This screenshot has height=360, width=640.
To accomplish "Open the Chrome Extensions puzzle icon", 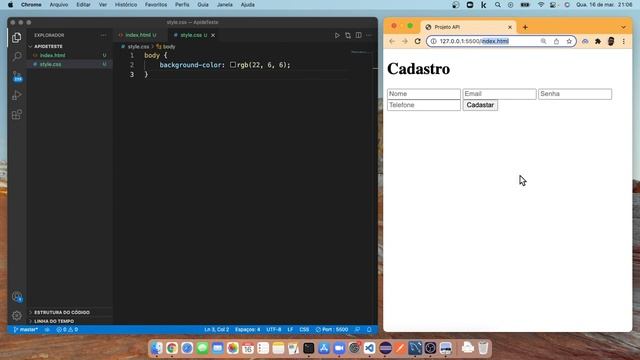I will (x=598, y=41).
